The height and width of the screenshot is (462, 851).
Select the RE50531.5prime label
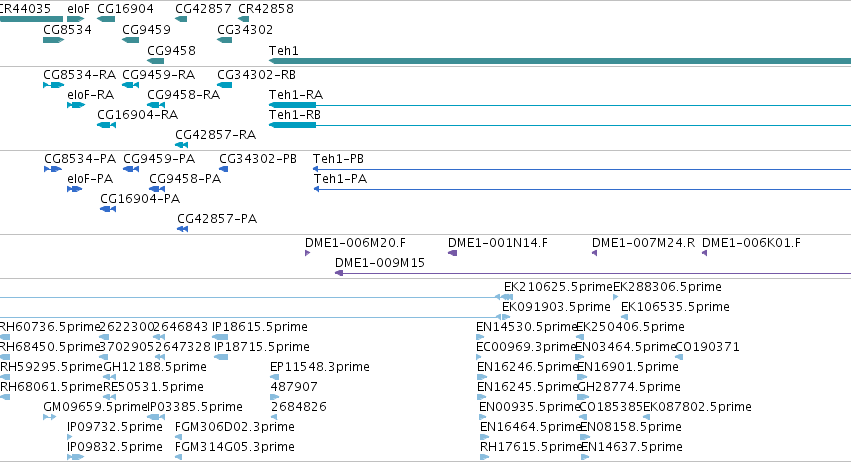point(154,387)
